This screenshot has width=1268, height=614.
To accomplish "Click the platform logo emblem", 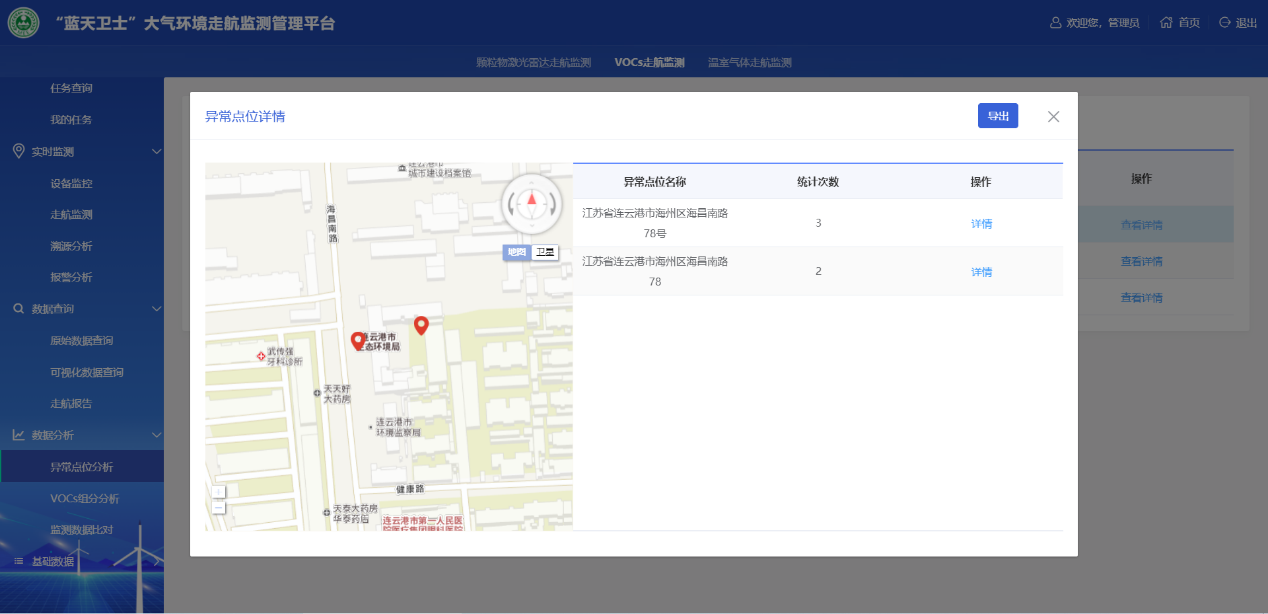I will coord(24,23).
